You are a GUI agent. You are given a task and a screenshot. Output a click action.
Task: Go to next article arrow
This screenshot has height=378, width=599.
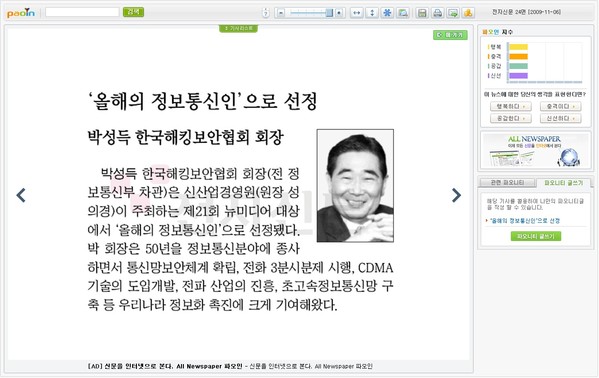pos(456,195)
